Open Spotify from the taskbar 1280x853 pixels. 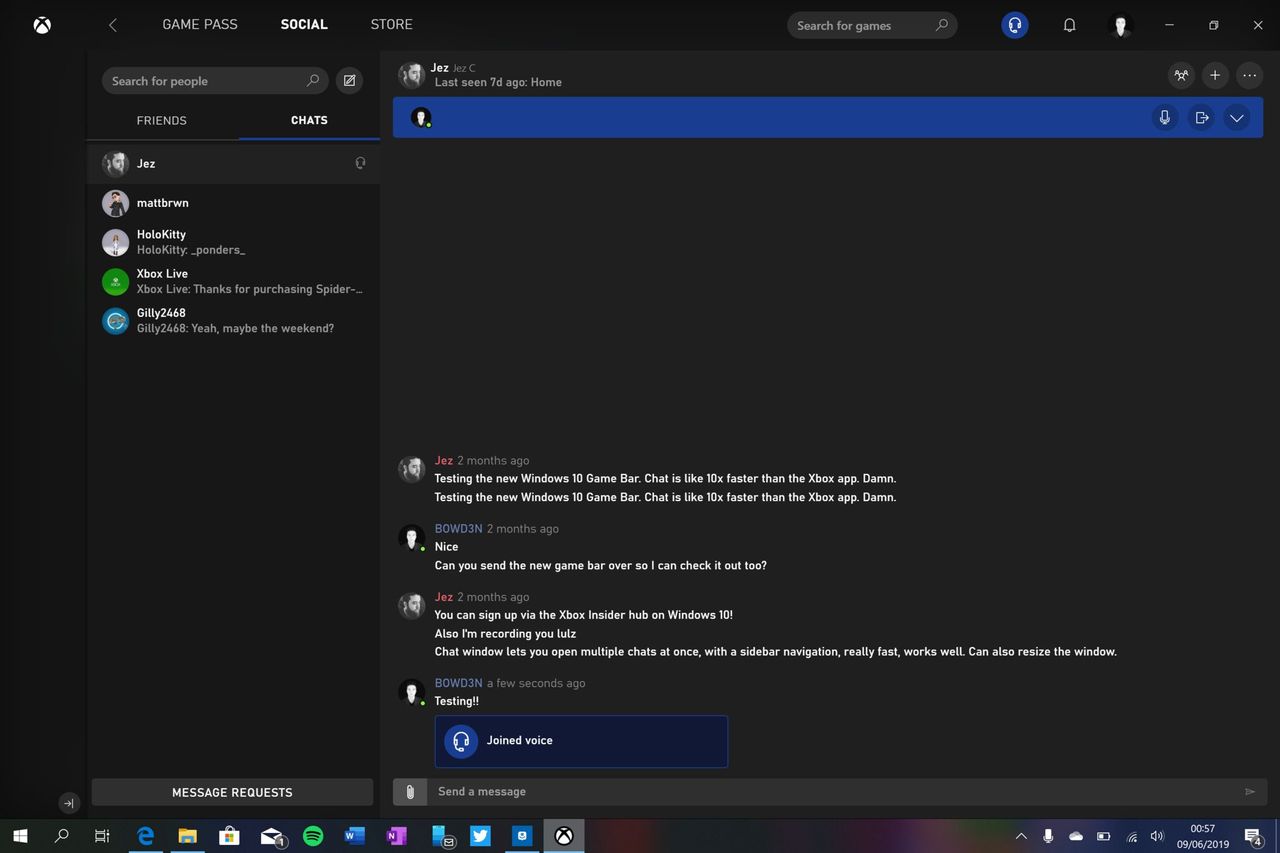pyautogui.click(x=313, y=836)
